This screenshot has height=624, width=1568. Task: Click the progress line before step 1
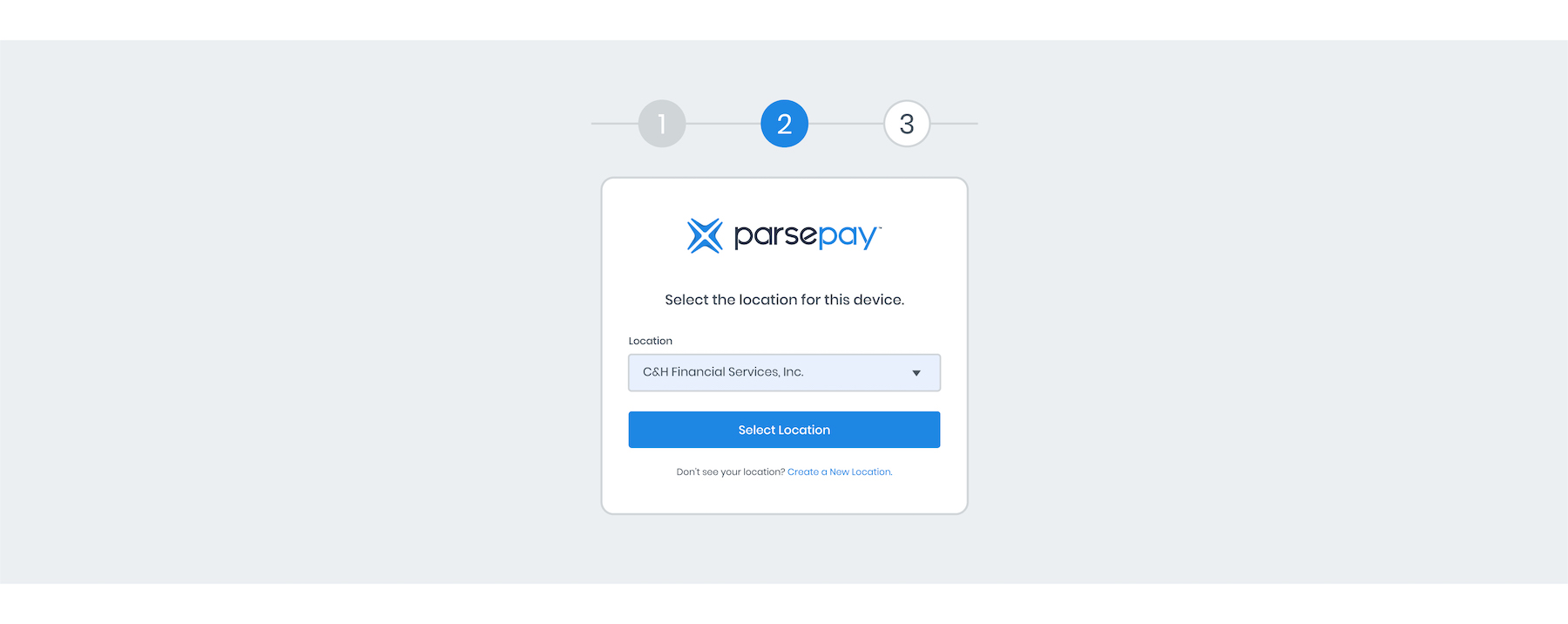point(614,124)
